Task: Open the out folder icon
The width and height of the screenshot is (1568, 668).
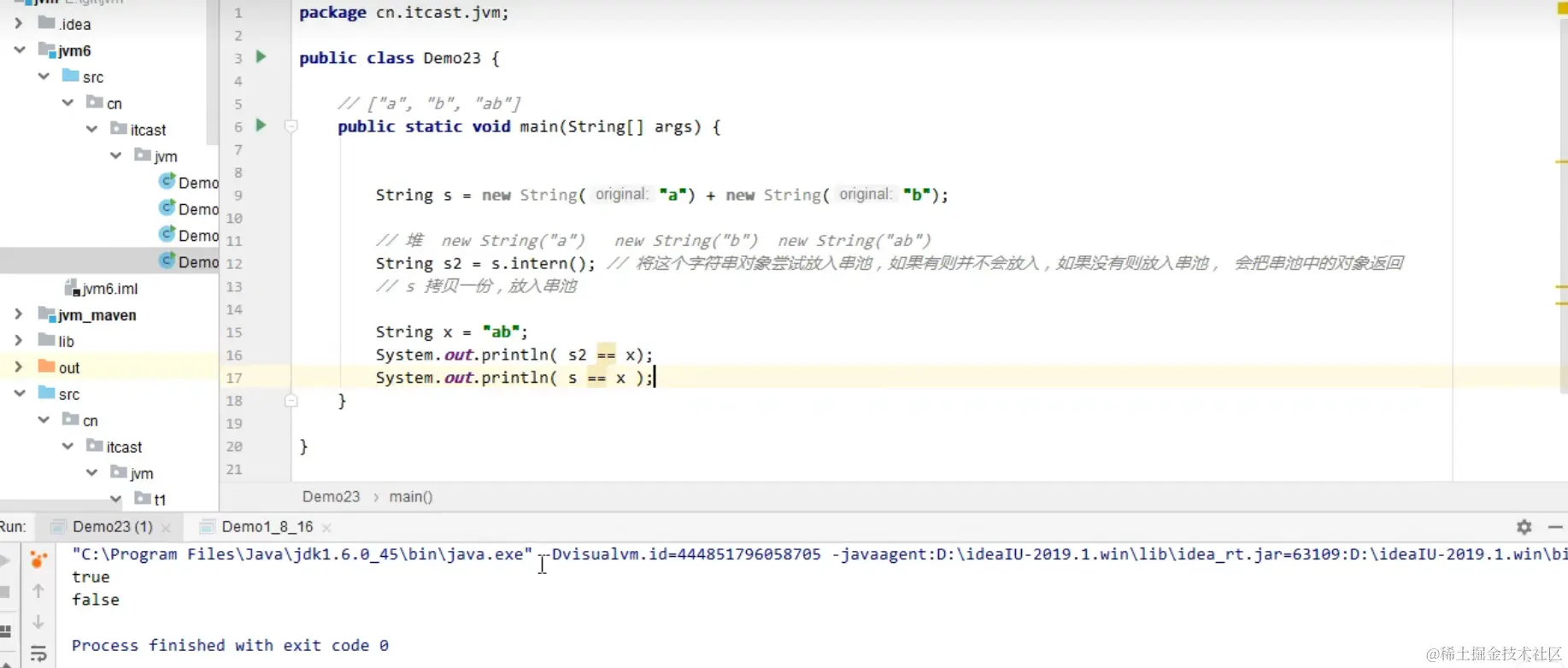Action: tap(47, 366)
